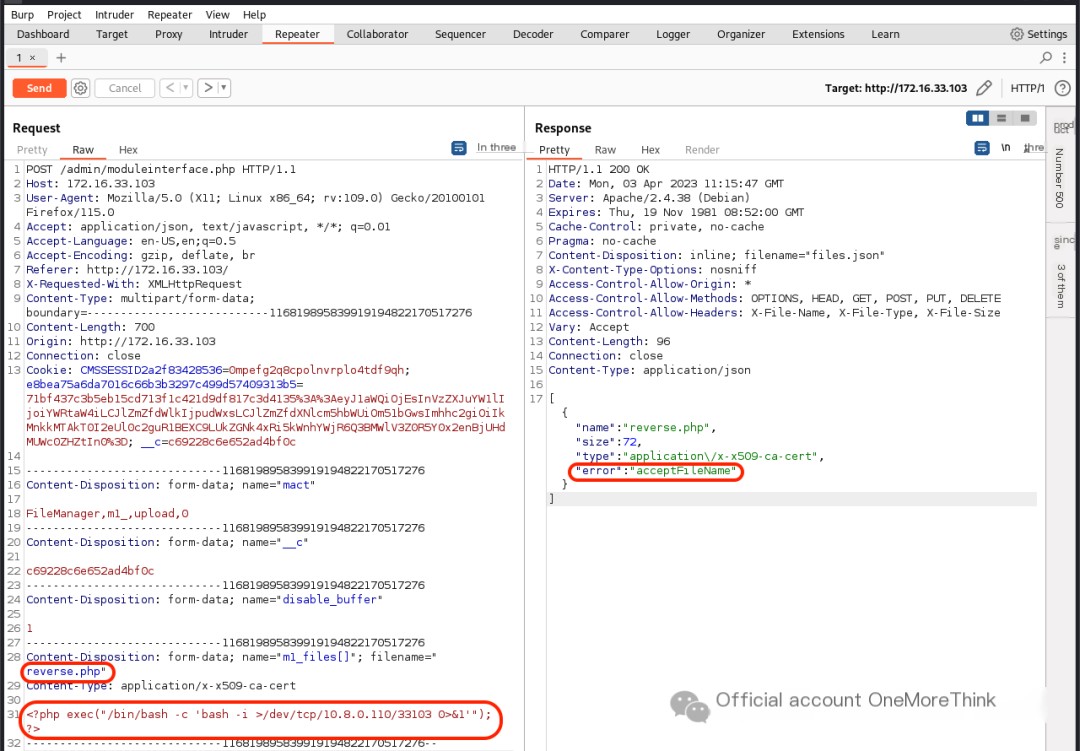Click the Content-Length: 700 header in request

coord(90,327)
